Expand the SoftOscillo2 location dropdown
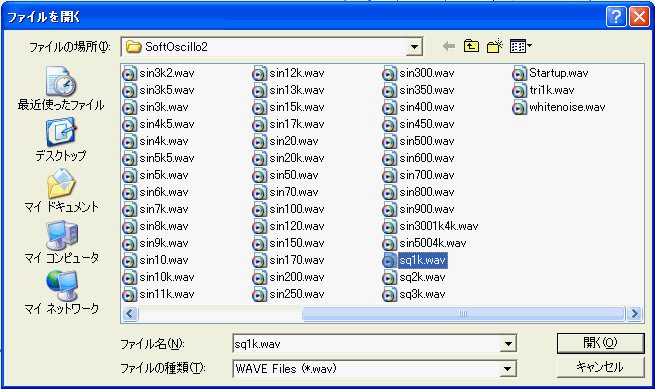Viewport: 655px width, 389px height. click(x=414, y=47)
